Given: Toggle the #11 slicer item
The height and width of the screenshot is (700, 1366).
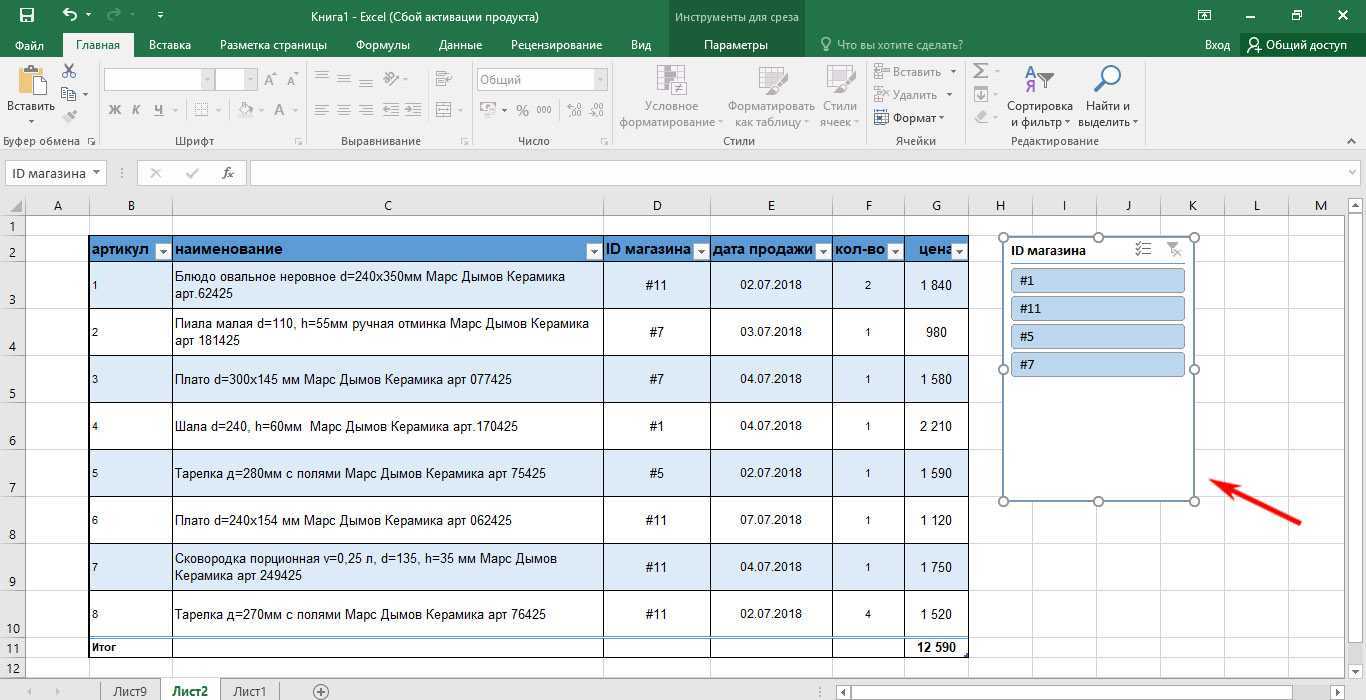Looking at the screenshot, I should click(1097, 309).
